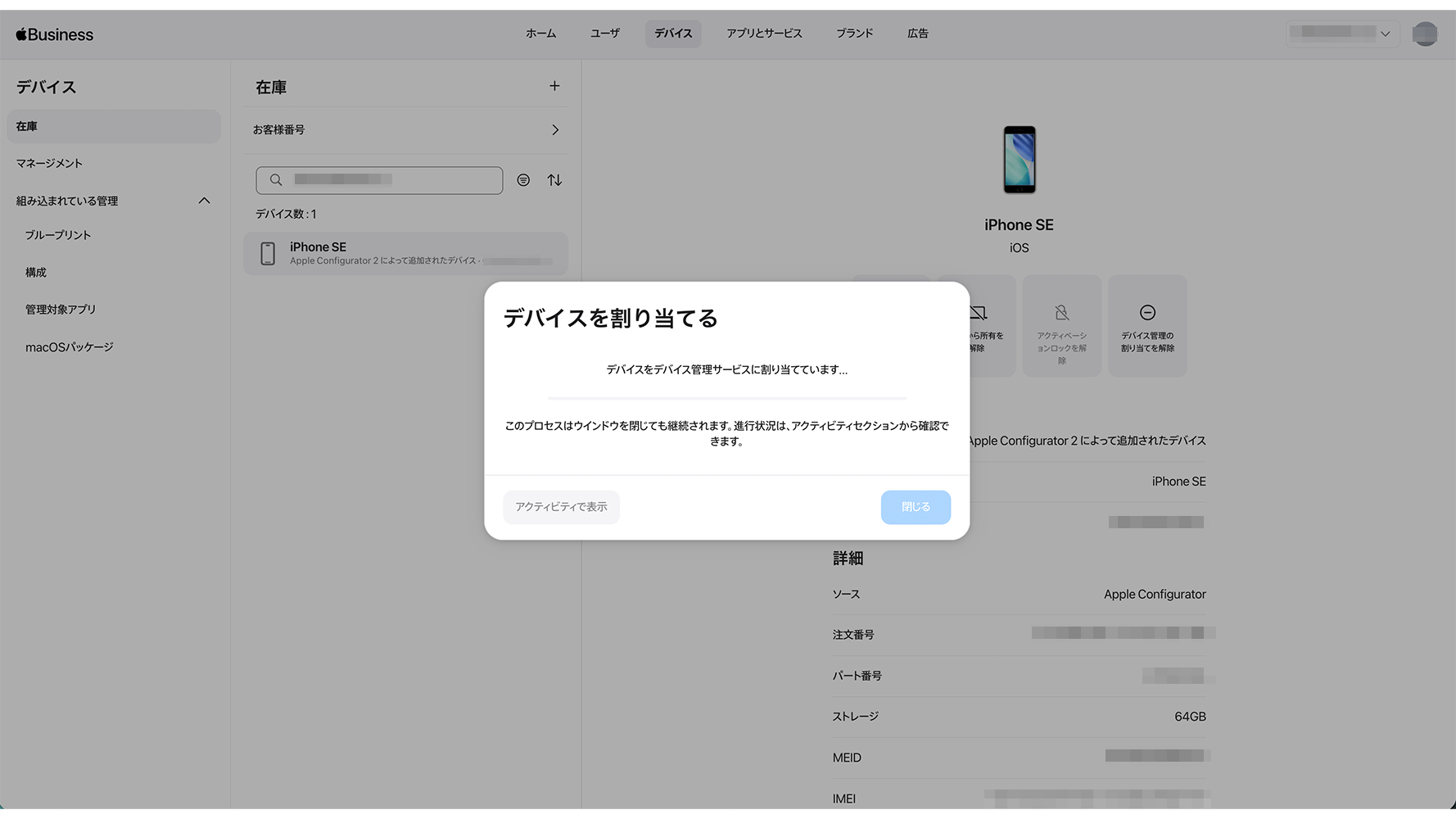Select the iPhone SE device list entry
The width and height of the screenshot is (1456, 819).
click(405, 253)
